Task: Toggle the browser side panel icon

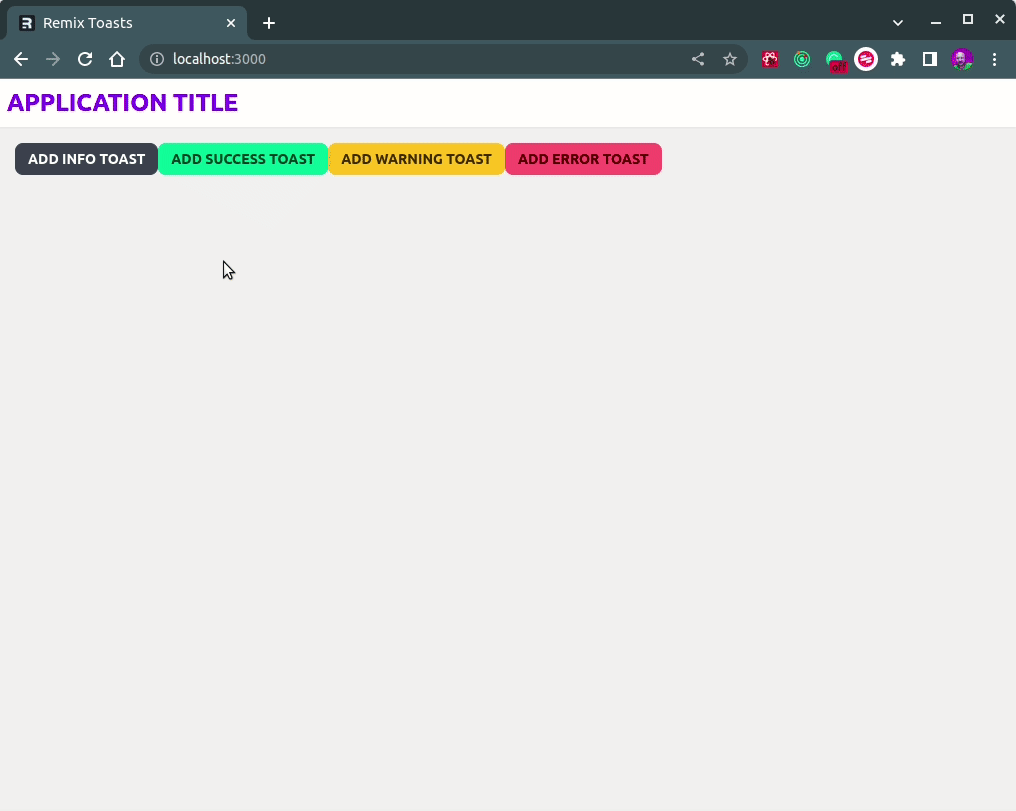Action: click(x=930, y=60)
